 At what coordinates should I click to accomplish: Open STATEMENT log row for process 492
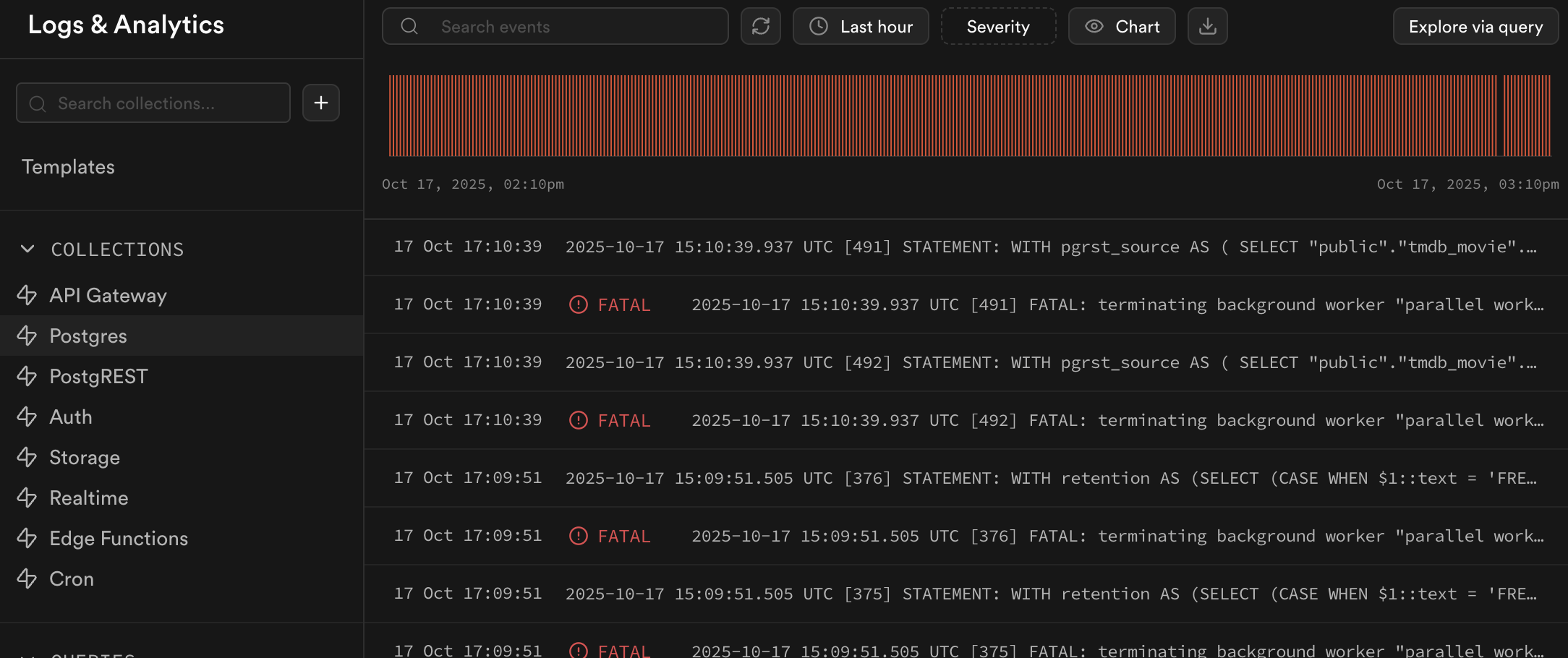(x=966, y=362)
